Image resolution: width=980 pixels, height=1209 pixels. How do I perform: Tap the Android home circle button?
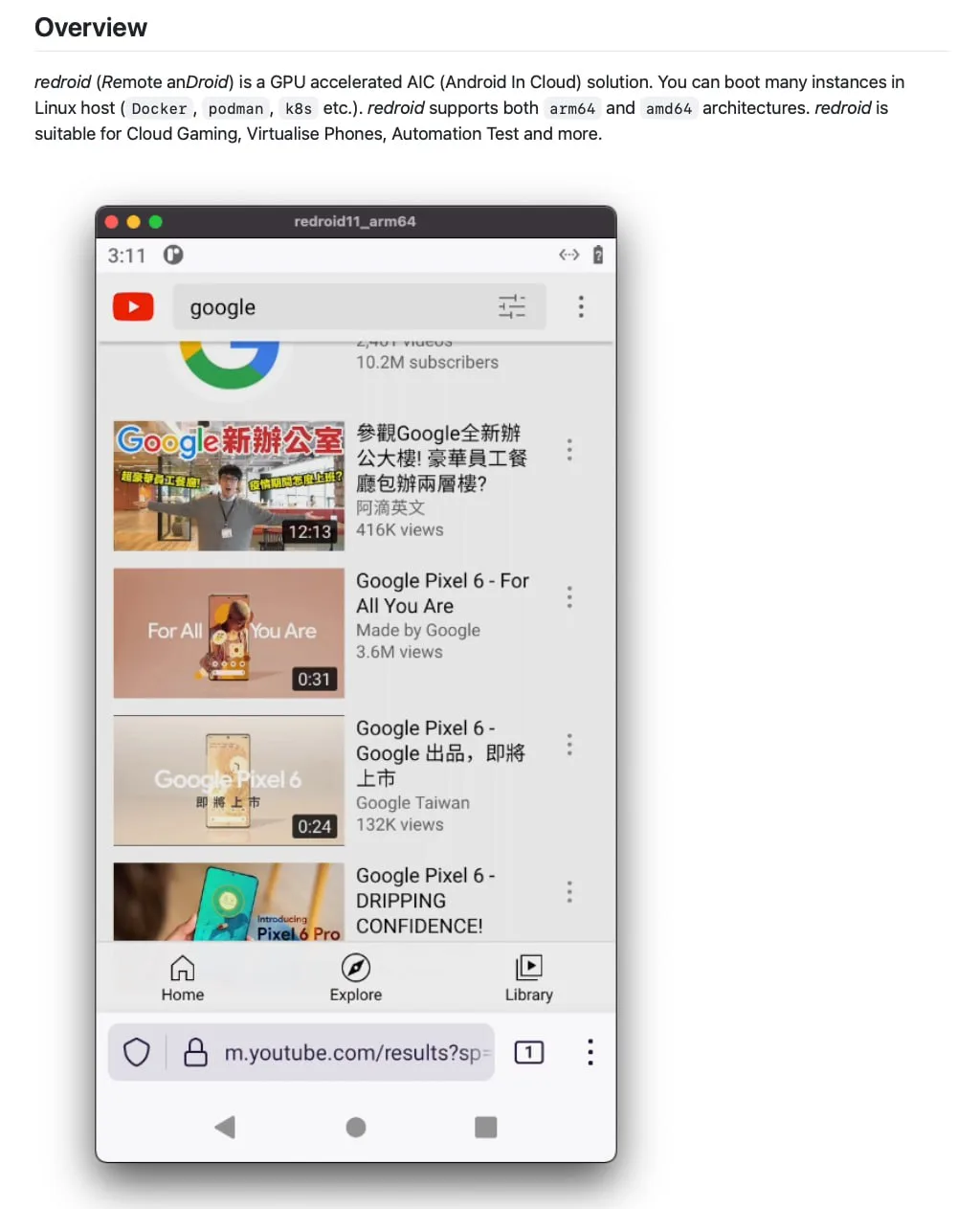pos(356,1128)
